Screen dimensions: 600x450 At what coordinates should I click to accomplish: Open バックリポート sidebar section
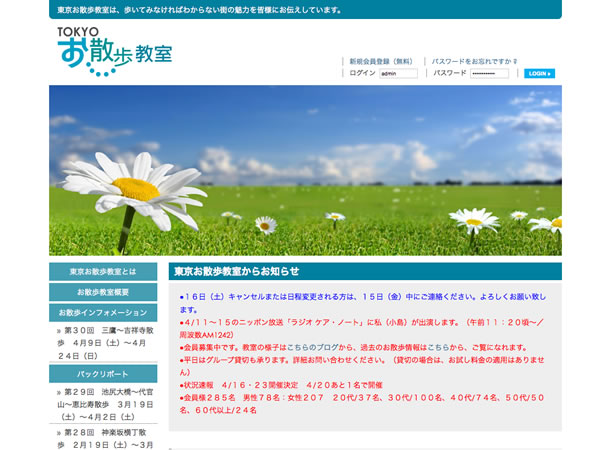(103, 372)
